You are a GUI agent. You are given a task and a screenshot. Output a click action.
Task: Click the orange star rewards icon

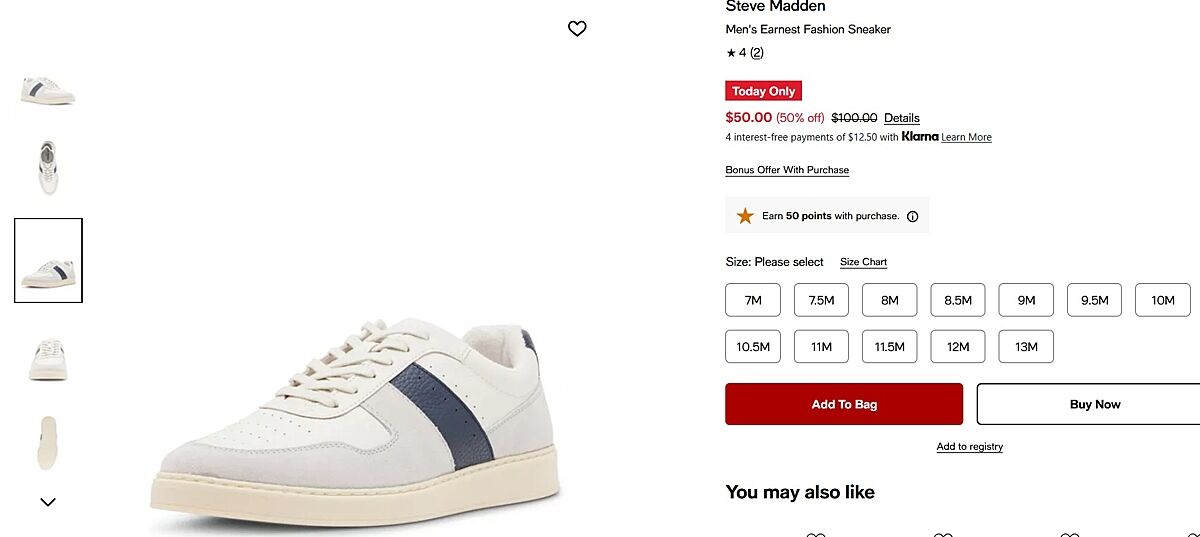(x=745, y=216)
